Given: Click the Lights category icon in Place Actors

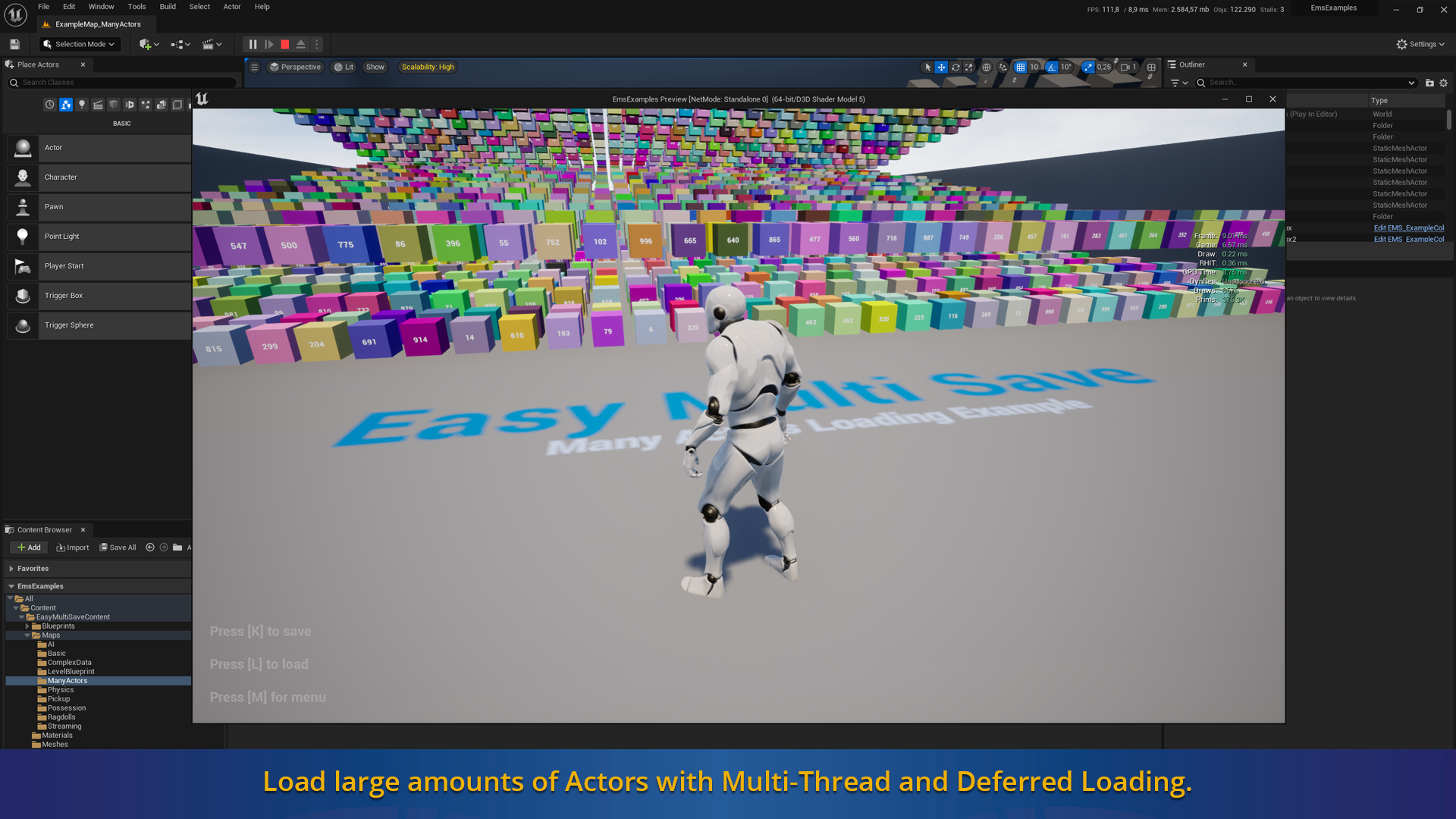Looking at the screenshot, I should 82,105.
